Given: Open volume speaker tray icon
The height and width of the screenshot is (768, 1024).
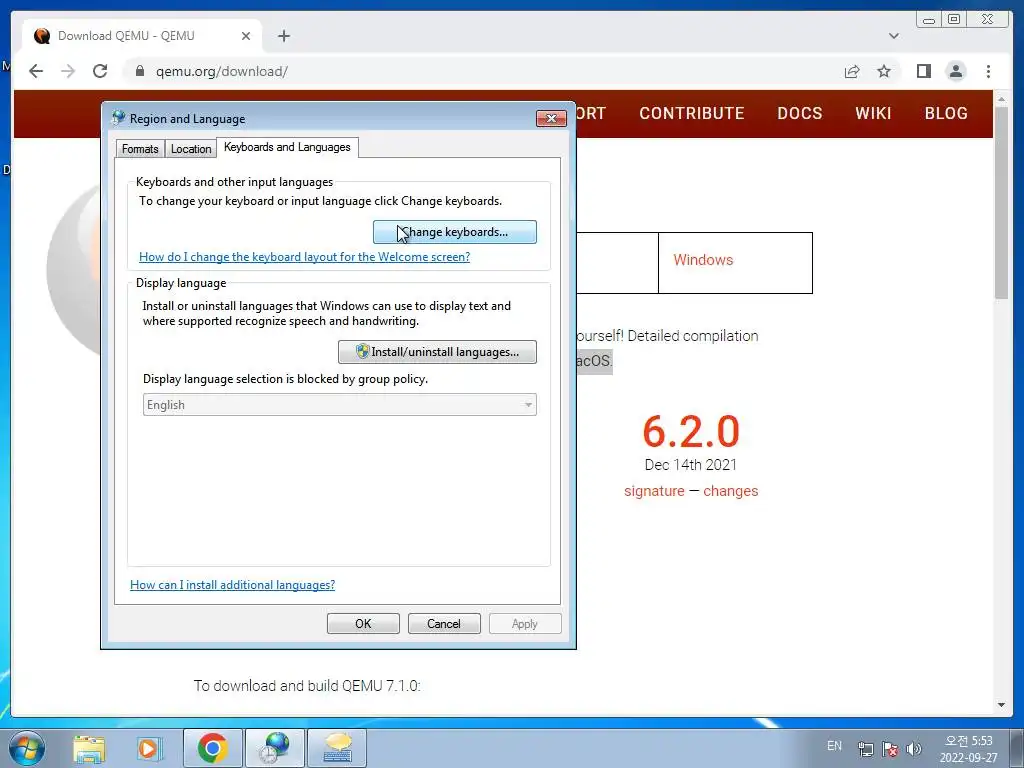Looking at the screenshot, I should click(x=914, y=749).
